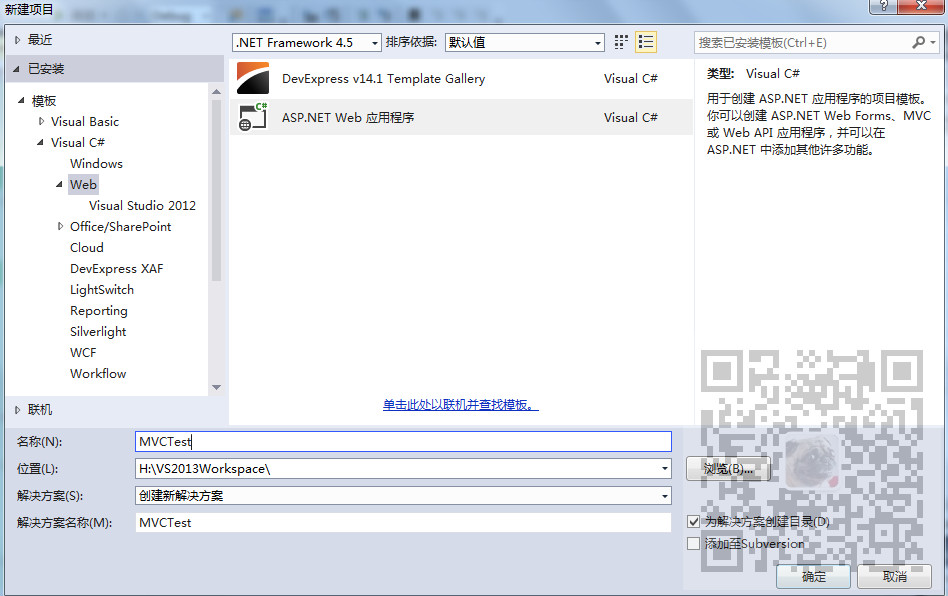The height and width of the screenshot is (596, 948).
Task: Expand the Visual Basic node
Action: [x=42, y=121]
